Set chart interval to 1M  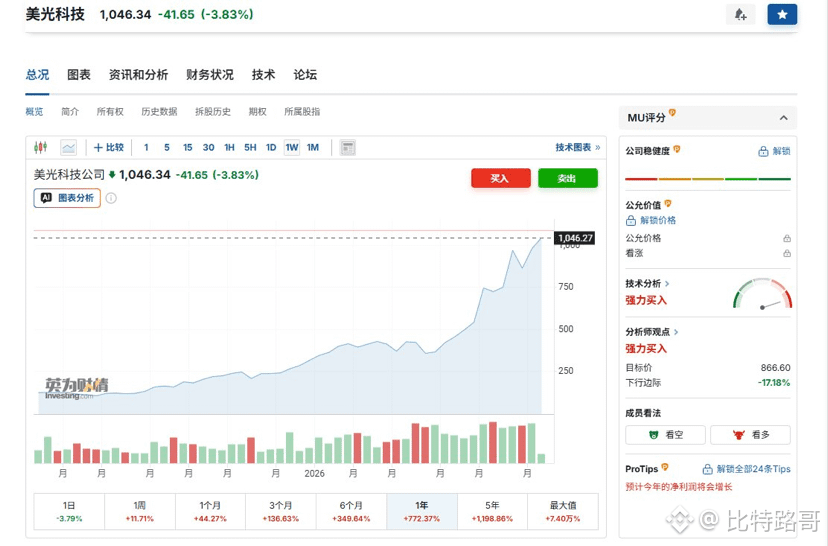(313, 147)
